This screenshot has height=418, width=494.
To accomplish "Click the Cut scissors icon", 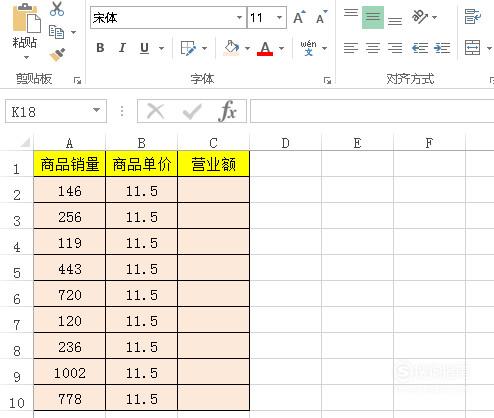I will [x=57, y=8].
